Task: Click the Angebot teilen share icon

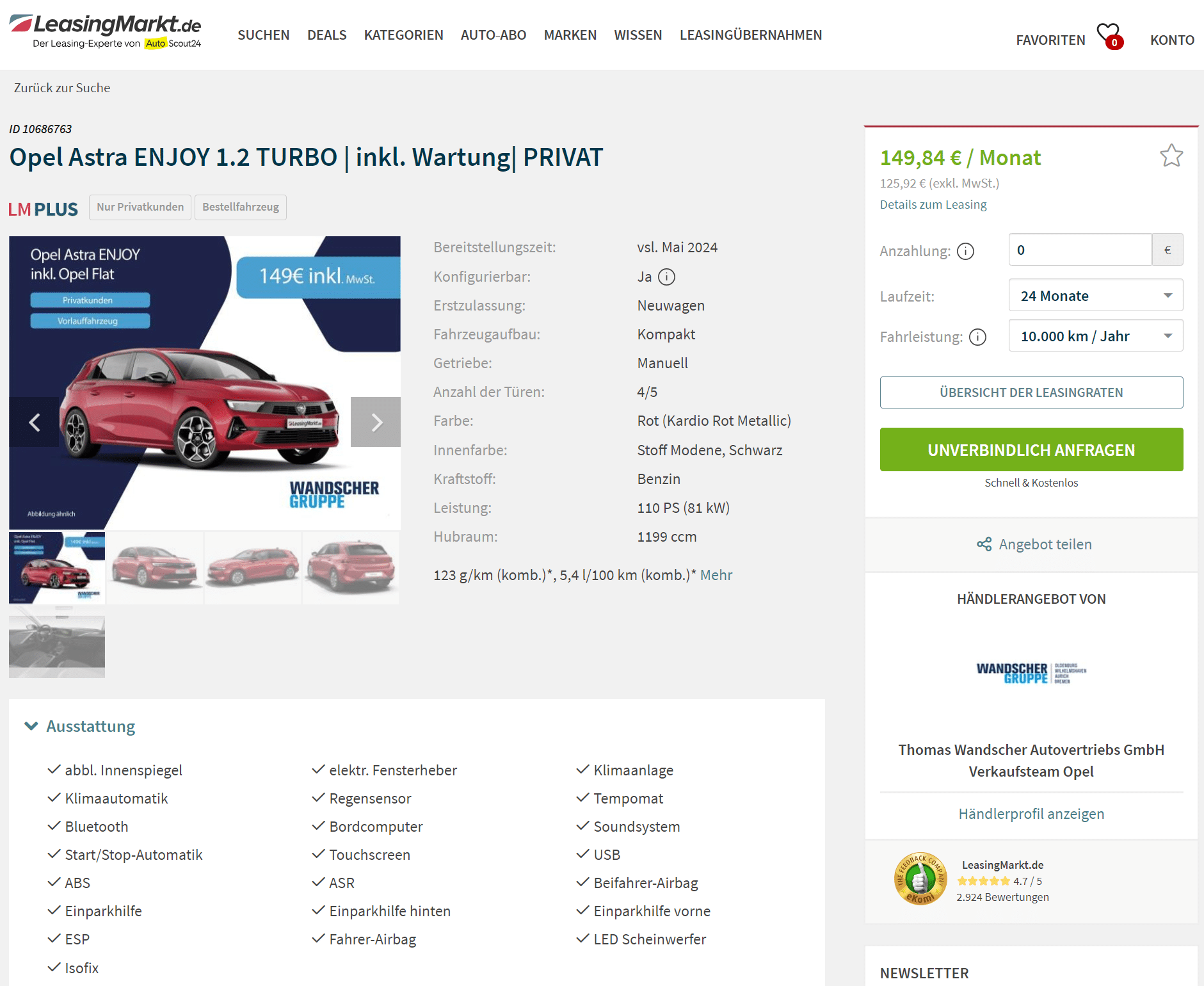Action: (x=984, y=544)
